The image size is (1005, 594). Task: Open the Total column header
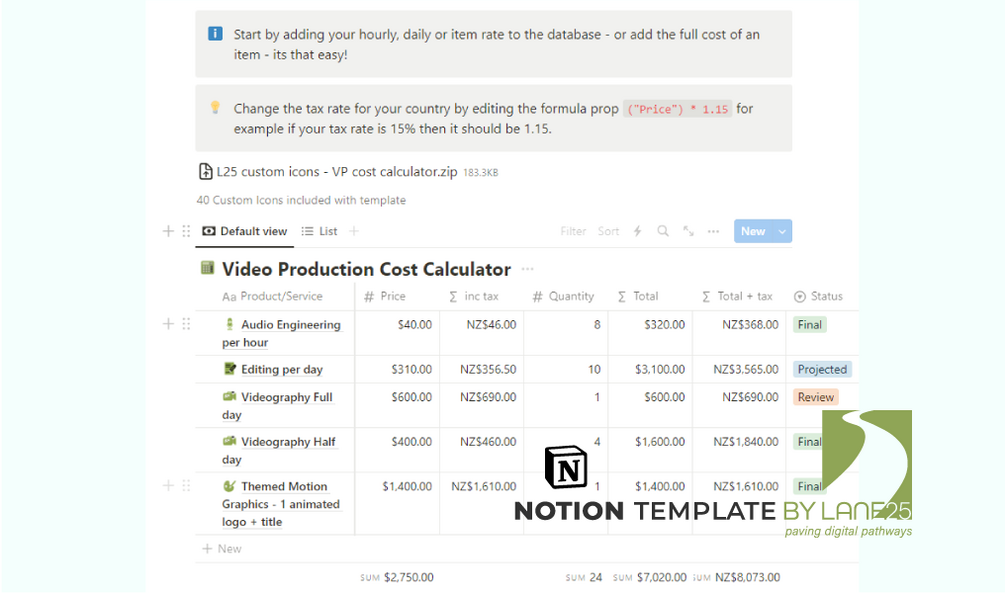tap(638, 296)
